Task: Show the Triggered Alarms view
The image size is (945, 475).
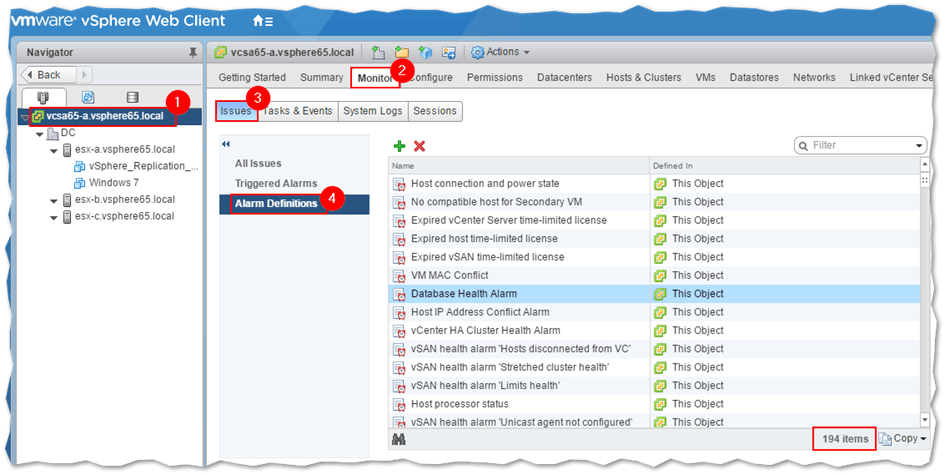Action: pyautogui.click(x=276, y=184)
